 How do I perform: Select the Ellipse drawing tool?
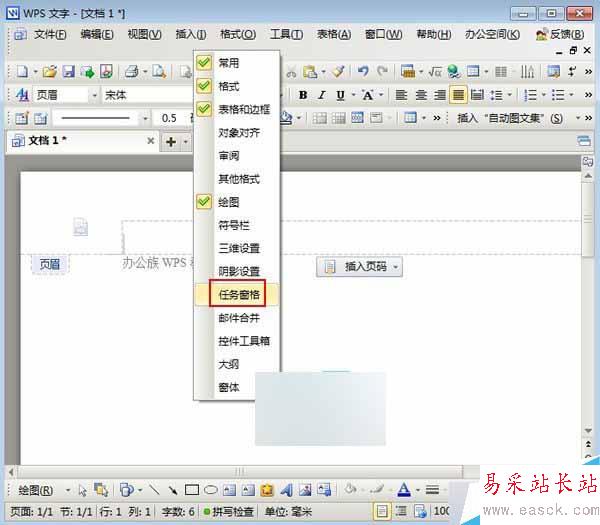[210, 489]
